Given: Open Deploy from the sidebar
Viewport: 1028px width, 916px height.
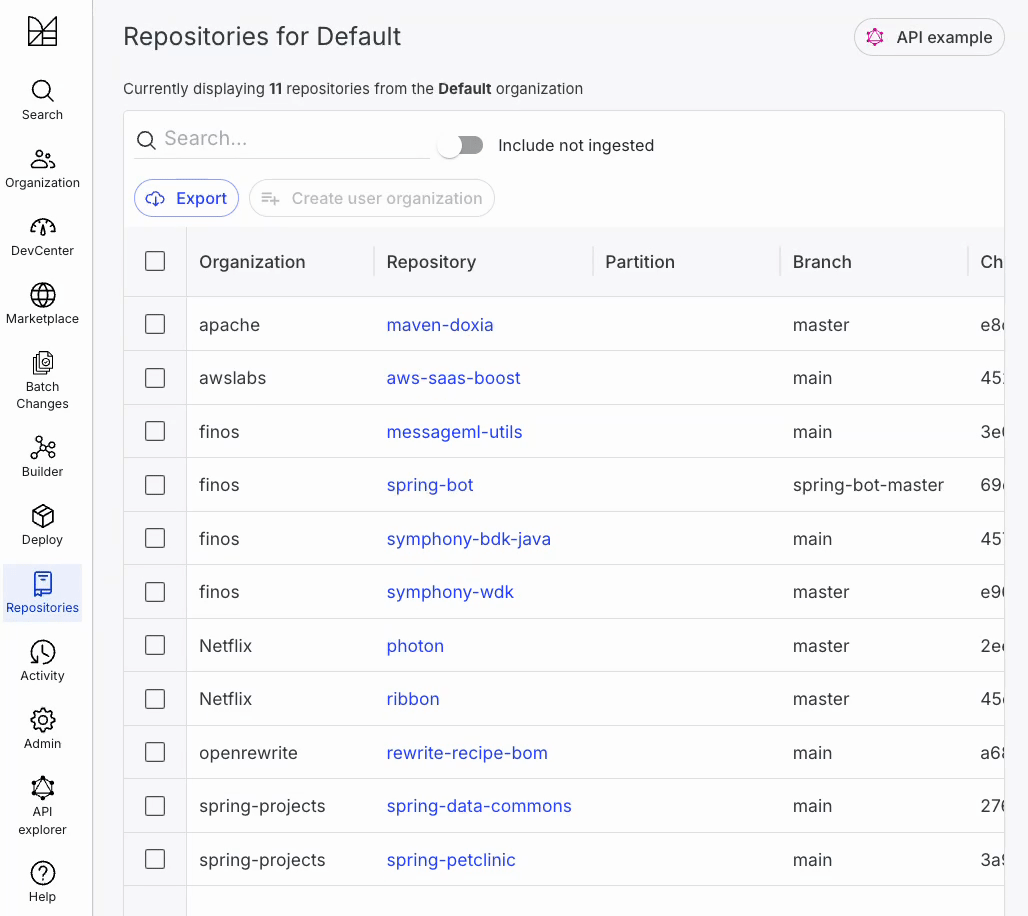Looking at the screenshot, I should pyautogui.click(x=43, y=525).
